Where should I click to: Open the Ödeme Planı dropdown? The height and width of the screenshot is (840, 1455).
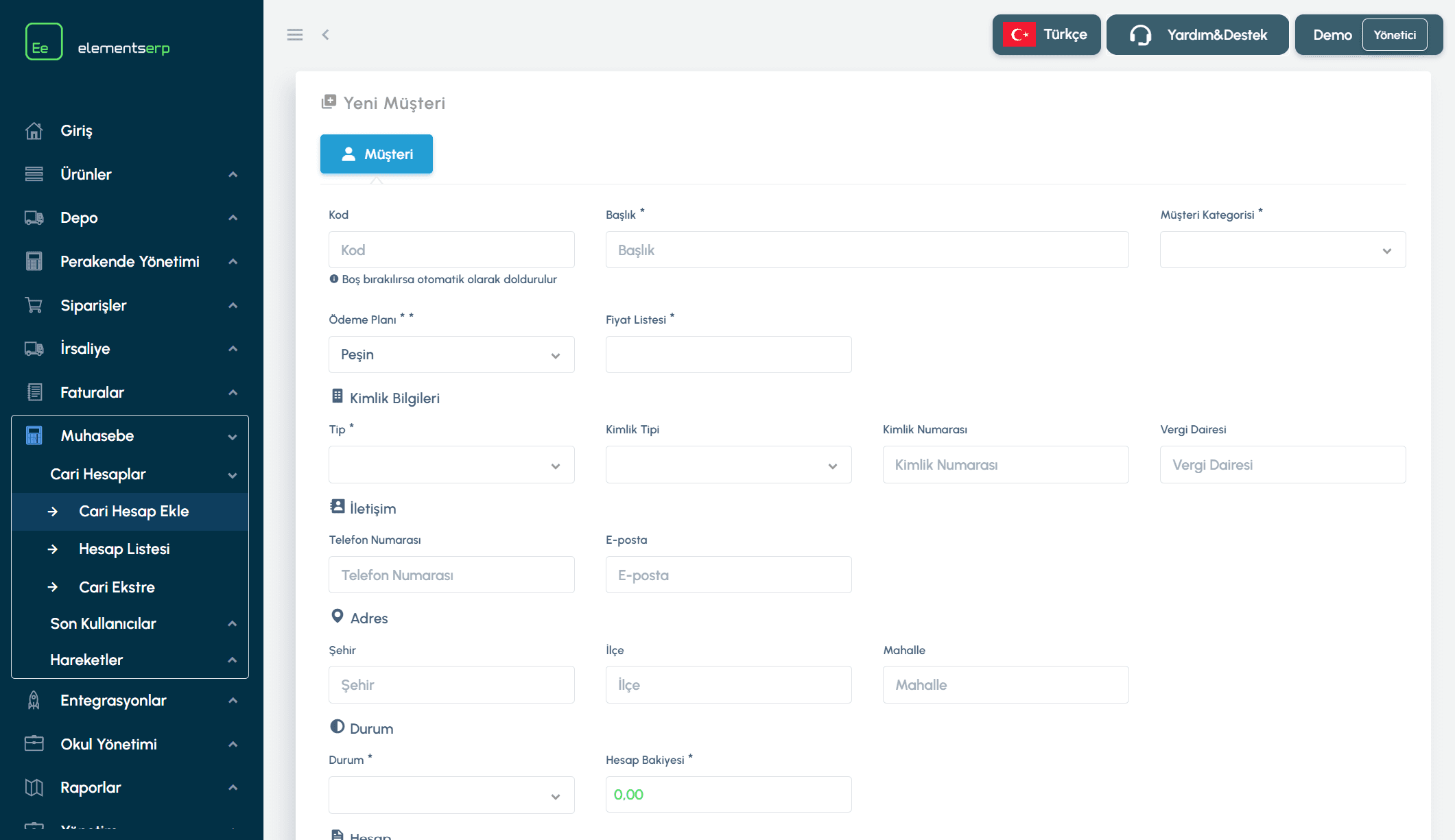(x=451, y=355)
